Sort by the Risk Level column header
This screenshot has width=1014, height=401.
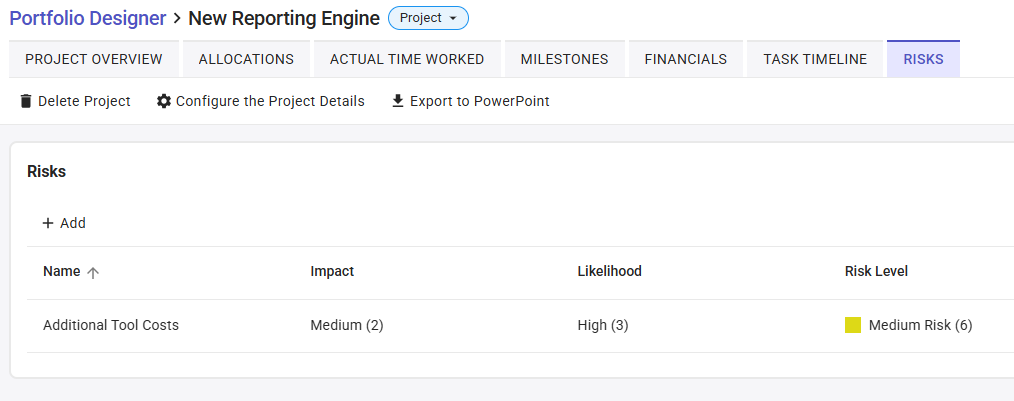tap(876, 271)
